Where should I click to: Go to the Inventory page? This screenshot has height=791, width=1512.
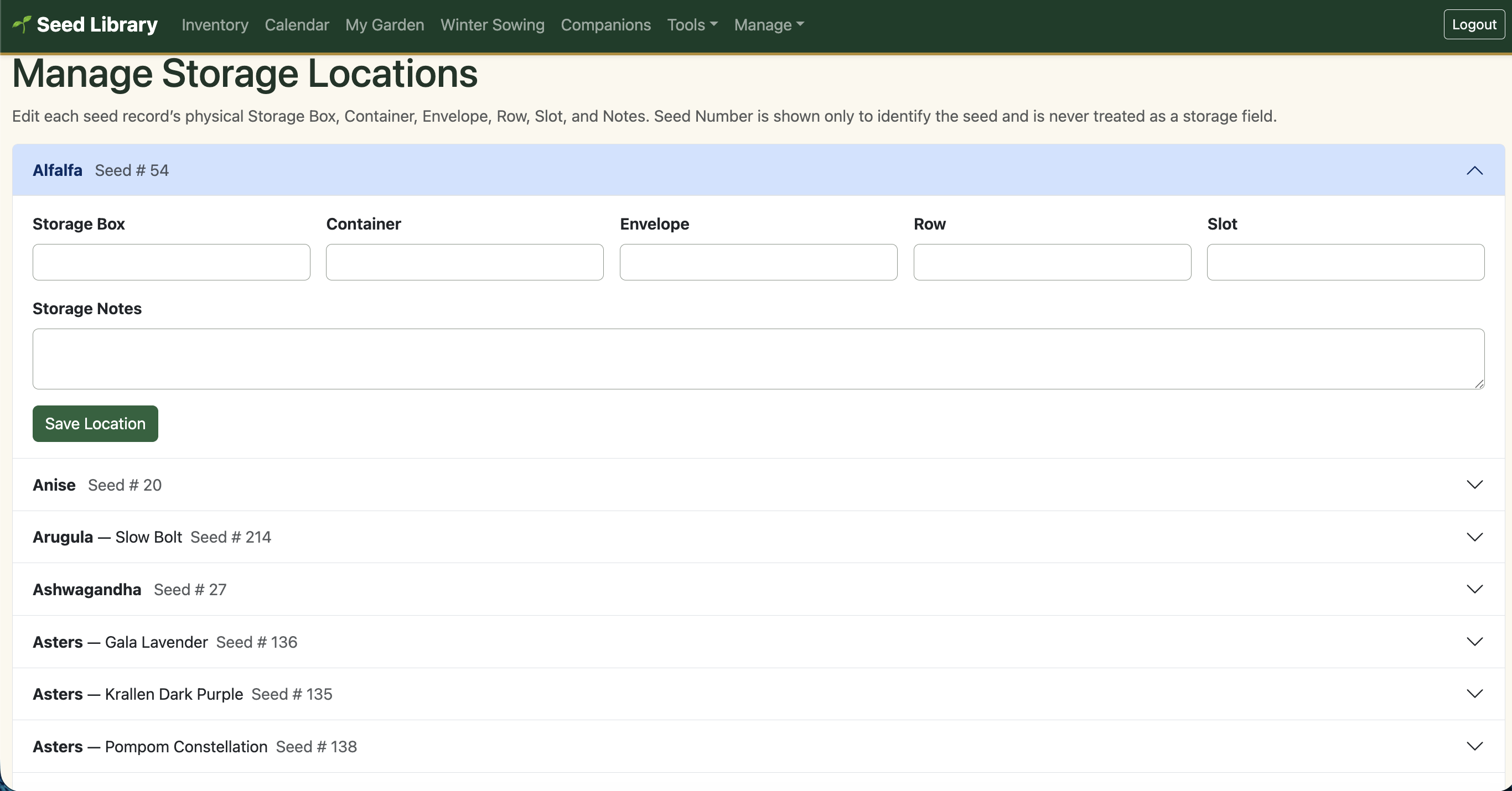(215, 25)
